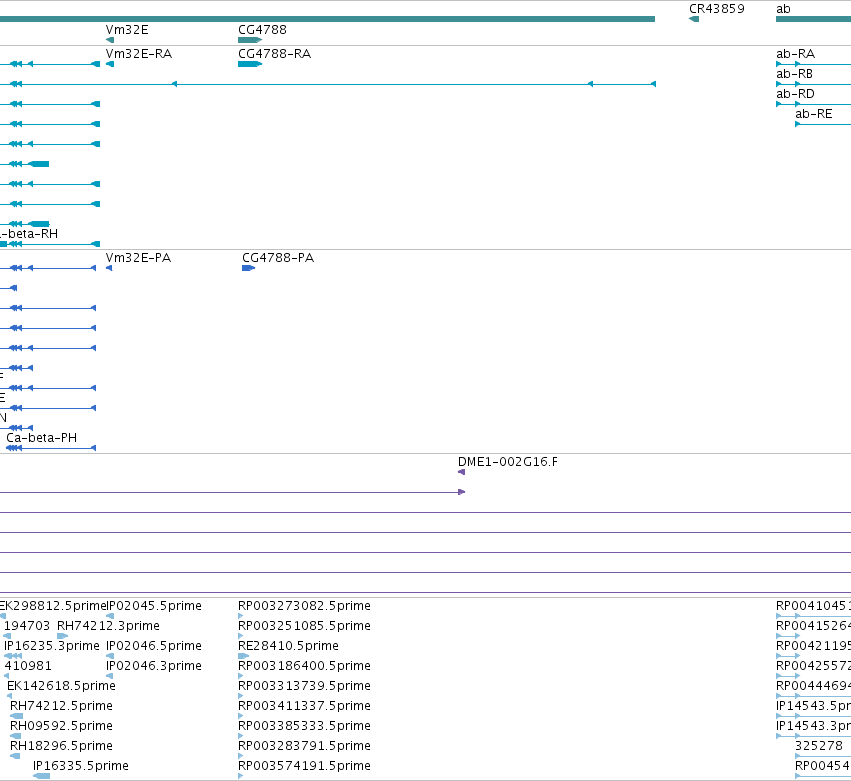The height and width of the screenshot is (781, 851).
Task: Click the RE28410.5prime feature glyph
Action: click(x=244, y=656)
